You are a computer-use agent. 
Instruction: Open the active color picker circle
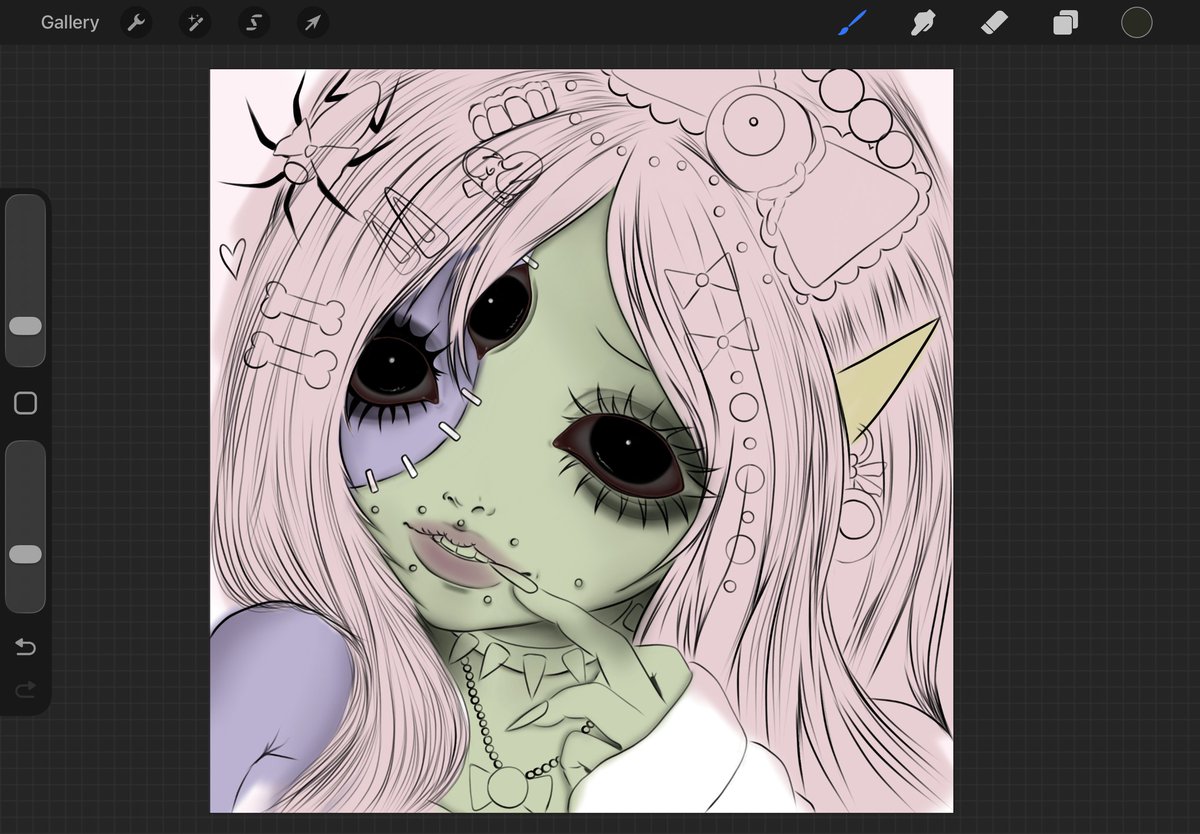[x=1137, y=22]
